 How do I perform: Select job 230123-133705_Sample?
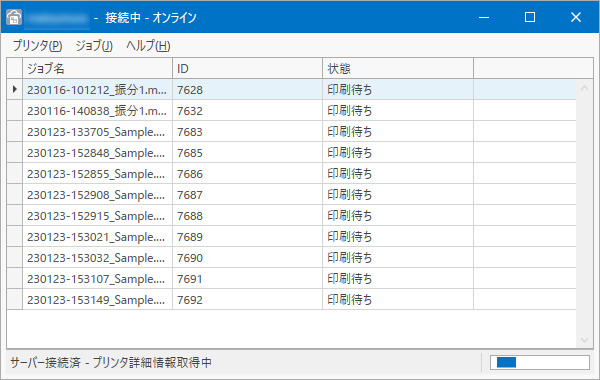[98, 132]
